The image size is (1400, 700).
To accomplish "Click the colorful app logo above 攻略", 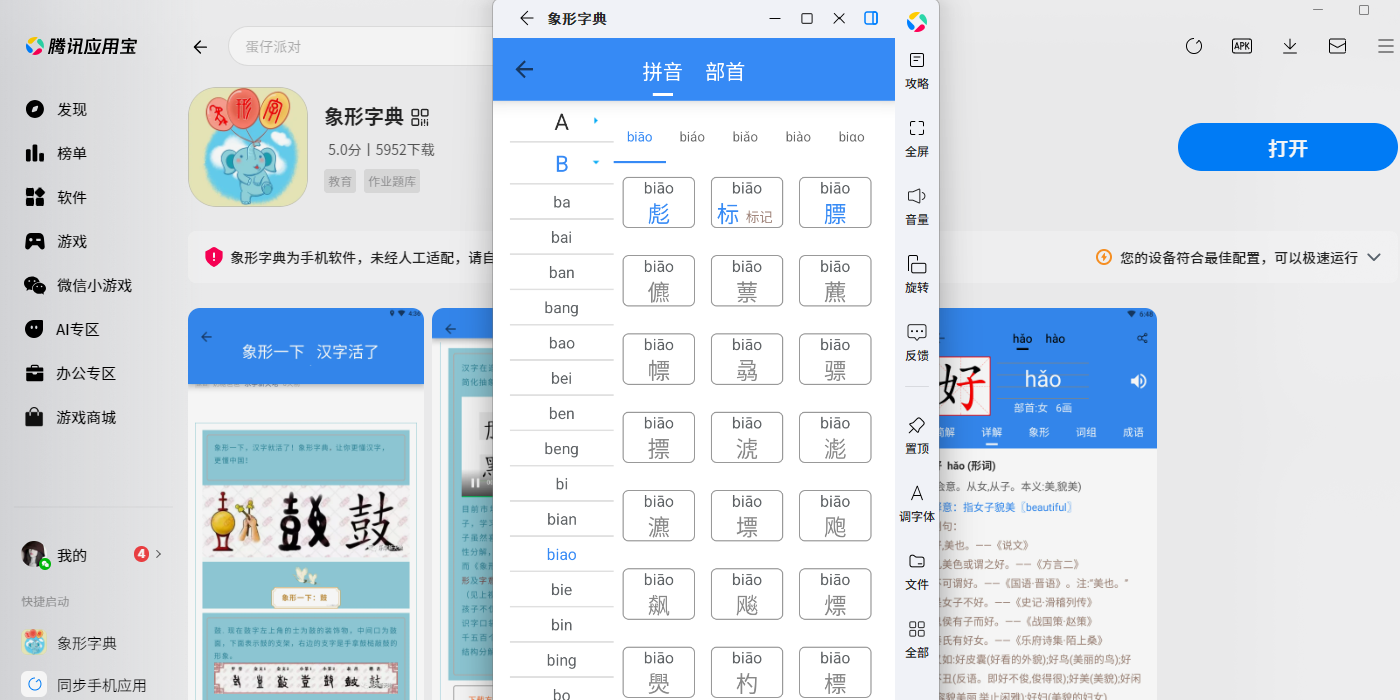I will (917, 20).
